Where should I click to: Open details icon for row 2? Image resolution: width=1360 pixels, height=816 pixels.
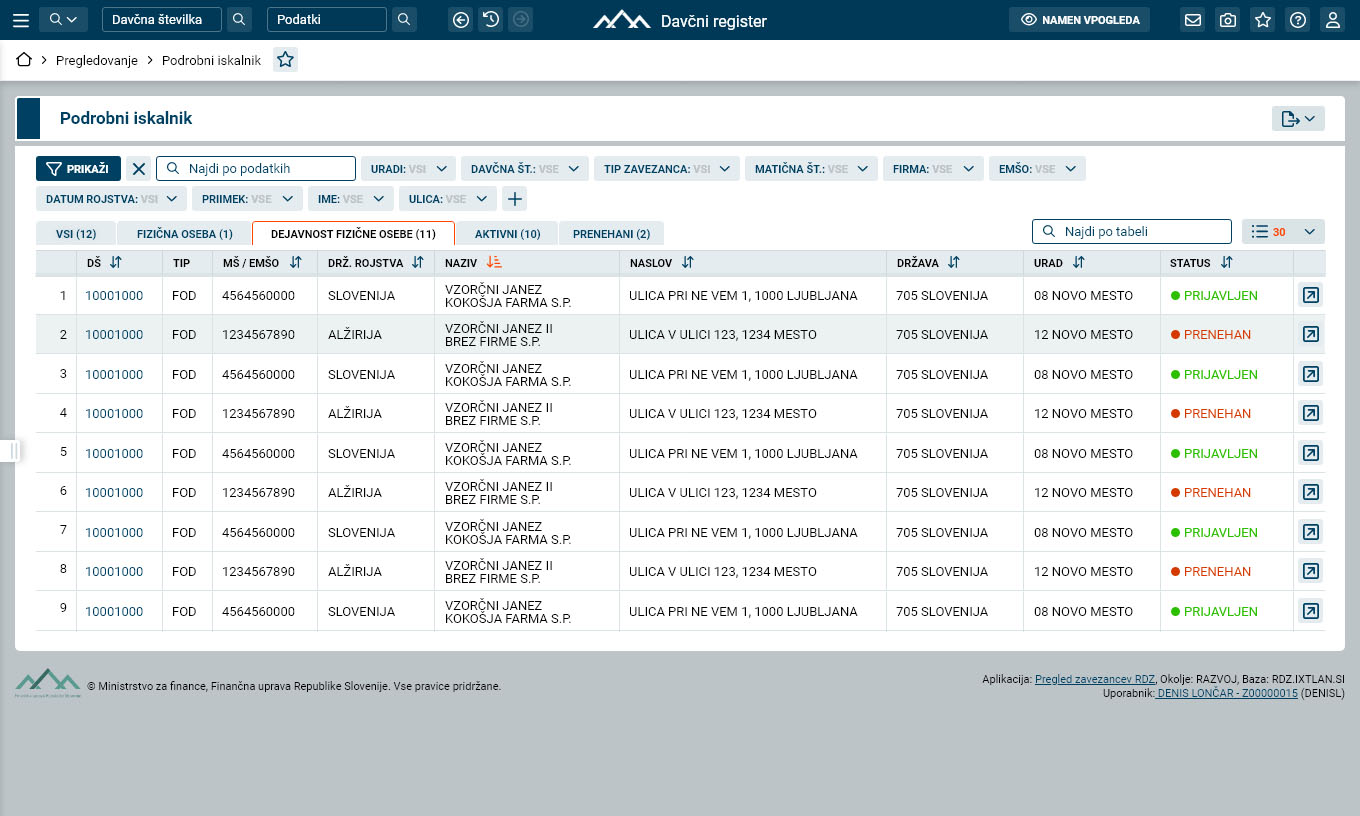tap(1310, 334)
